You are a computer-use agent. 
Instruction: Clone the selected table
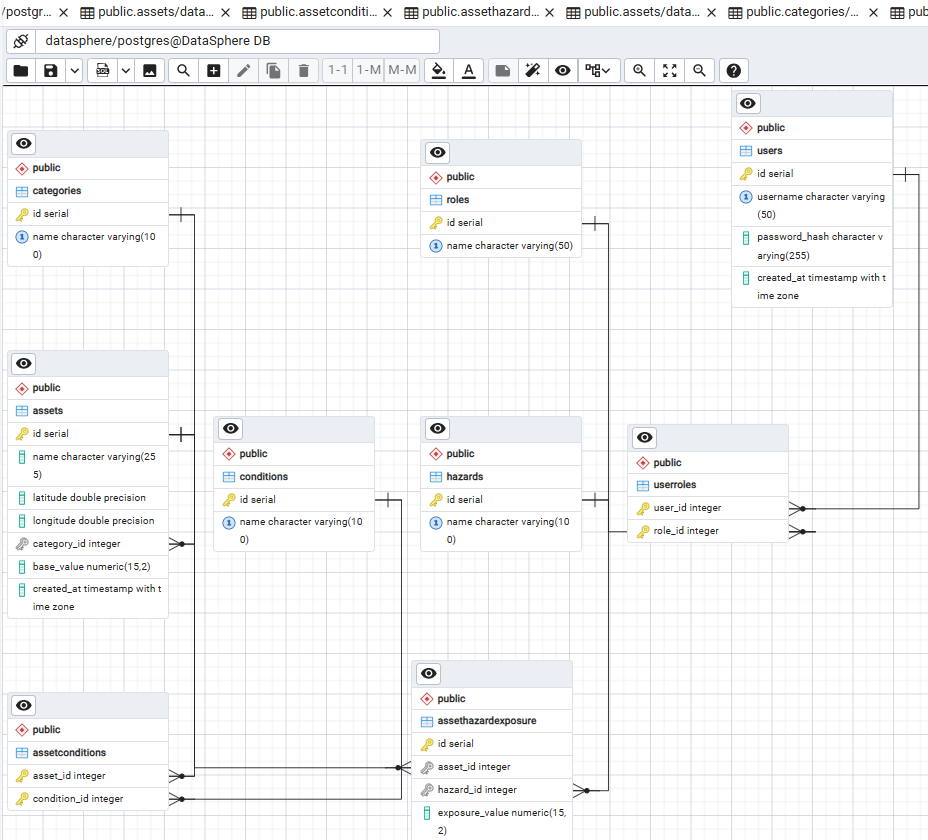(x=273, y=71)
